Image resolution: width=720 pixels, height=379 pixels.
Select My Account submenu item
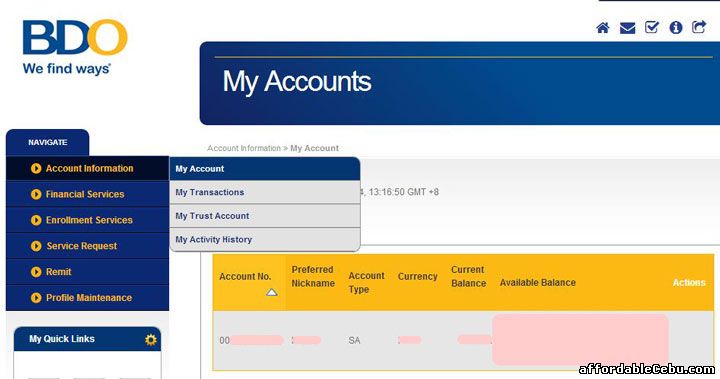click(x=265, y=169)
